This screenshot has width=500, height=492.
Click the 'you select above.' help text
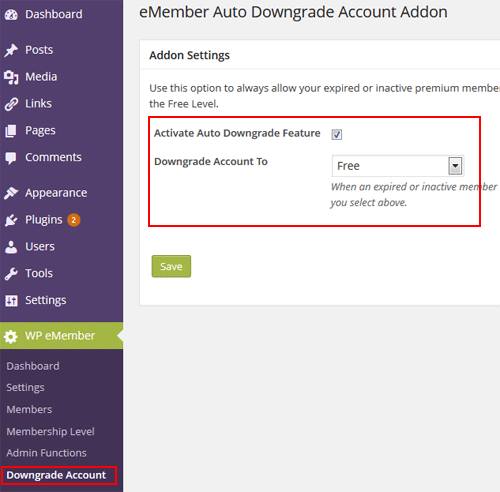point(369,203)
